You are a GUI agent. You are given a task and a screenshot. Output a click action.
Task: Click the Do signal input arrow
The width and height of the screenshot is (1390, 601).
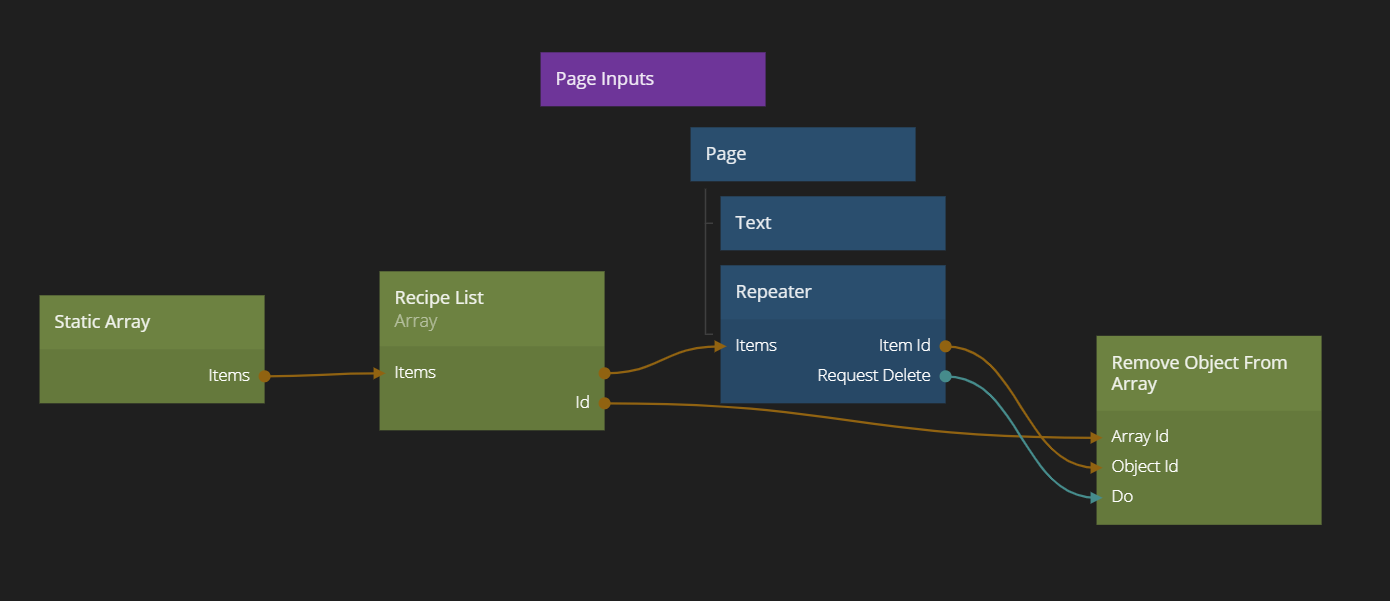(x=1096, y=497)
